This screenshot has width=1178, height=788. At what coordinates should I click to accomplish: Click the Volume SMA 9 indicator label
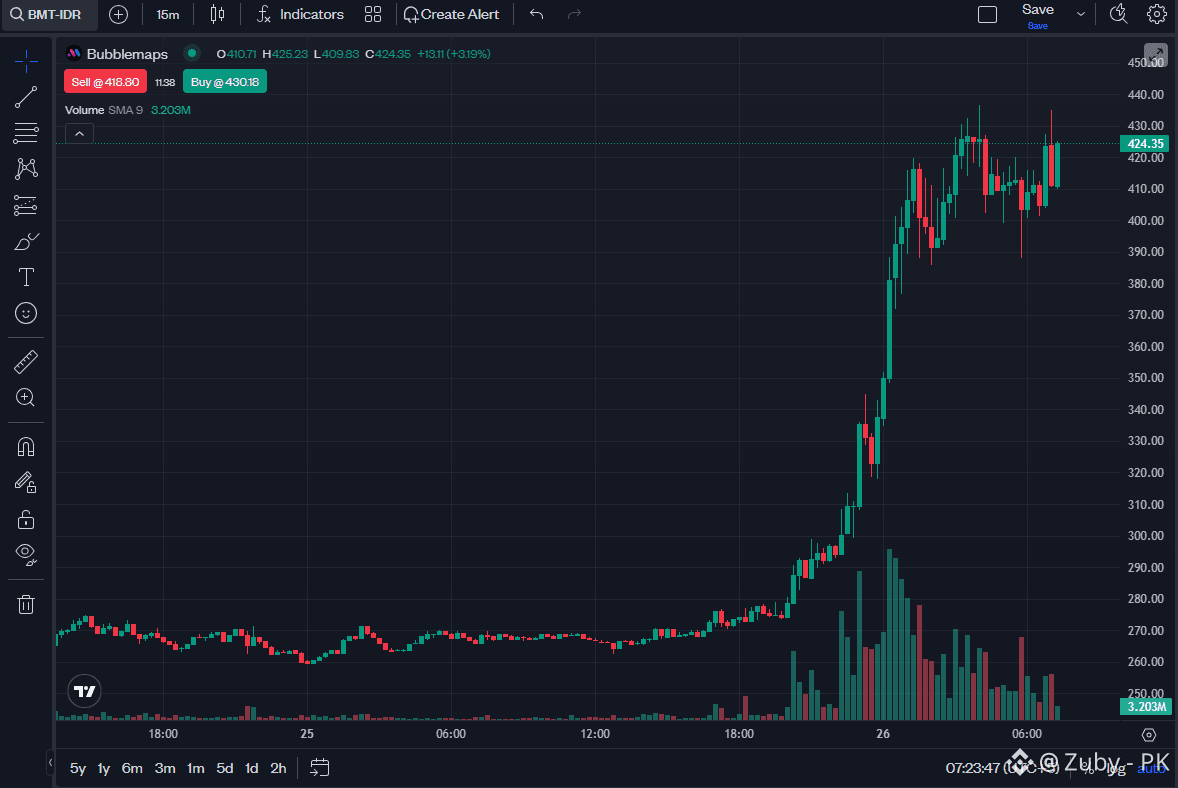(104, 110)
